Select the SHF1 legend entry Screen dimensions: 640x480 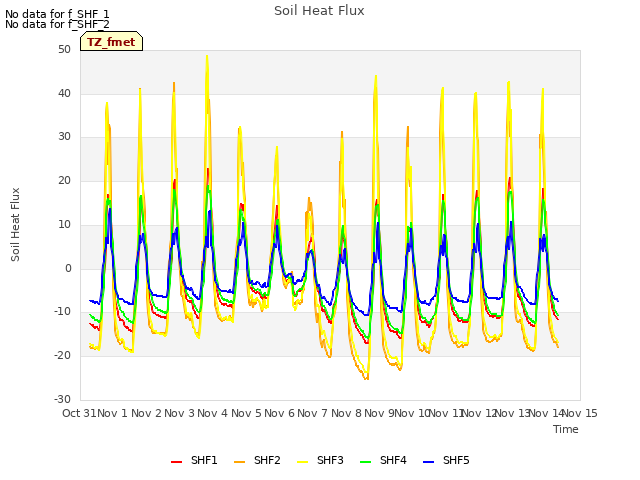tap(194, 460)
